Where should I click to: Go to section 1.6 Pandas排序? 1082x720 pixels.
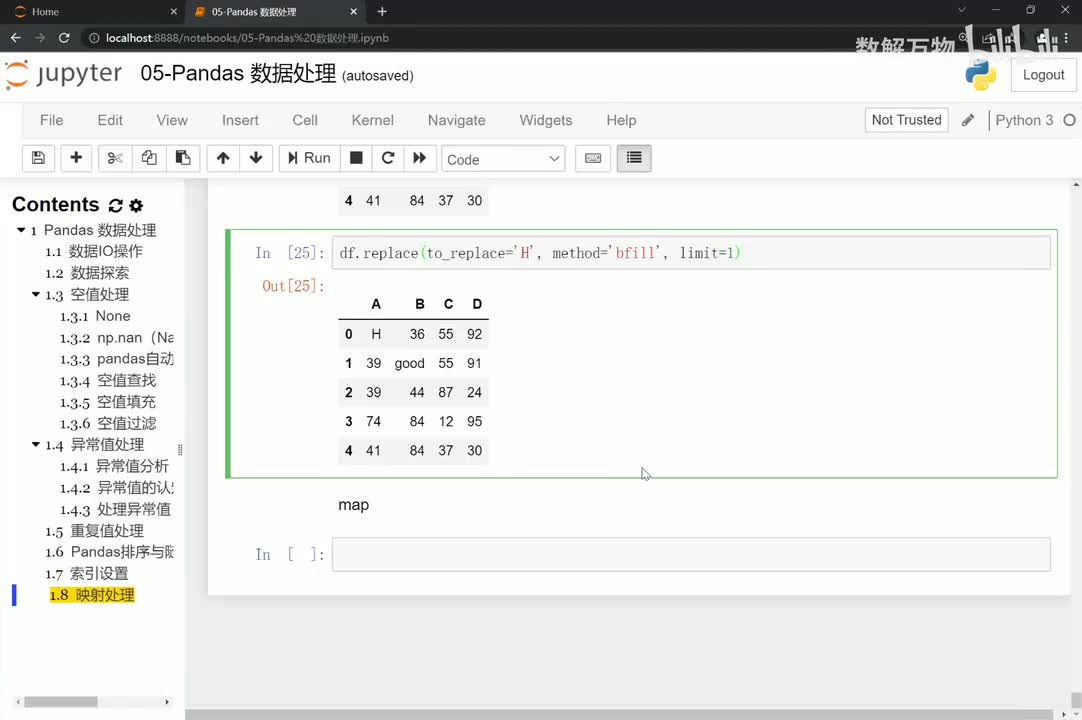pos(109,552)
